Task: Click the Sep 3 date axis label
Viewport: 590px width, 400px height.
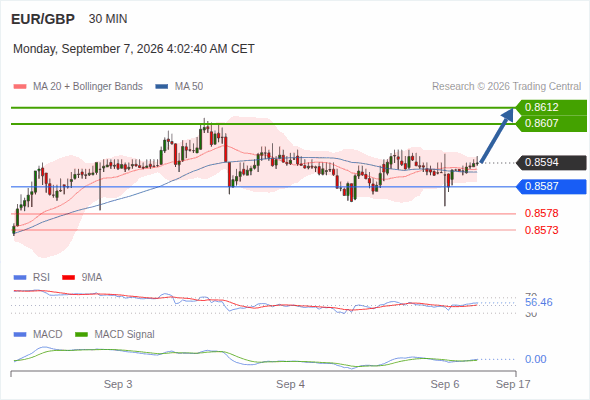Action: (x=118, y=384)
